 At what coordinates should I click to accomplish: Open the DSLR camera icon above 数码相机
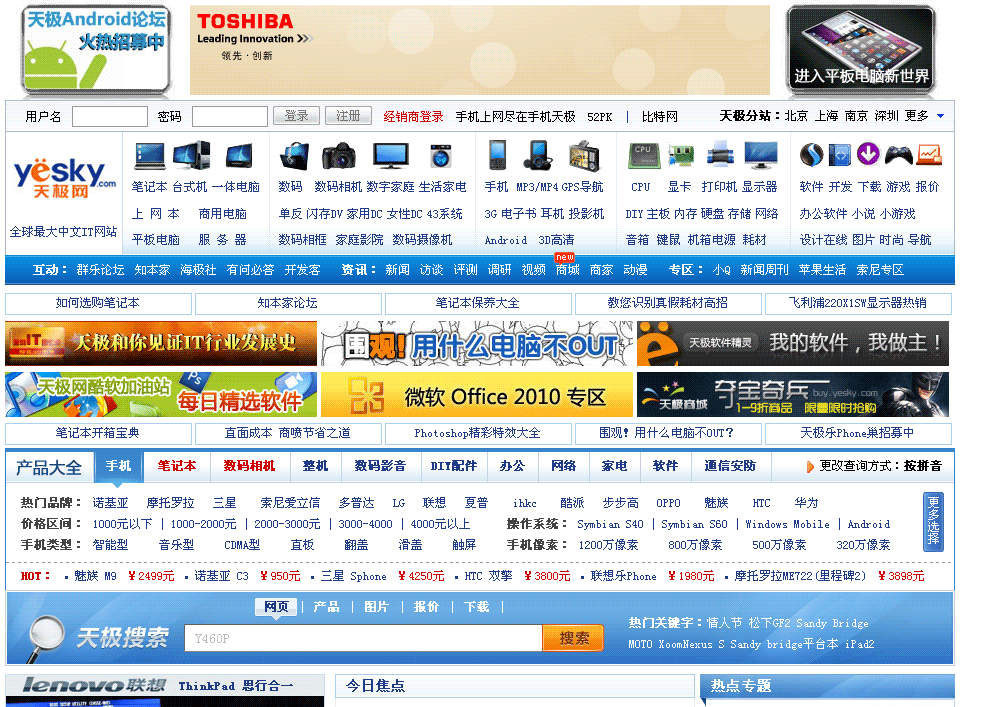point(339,156)
